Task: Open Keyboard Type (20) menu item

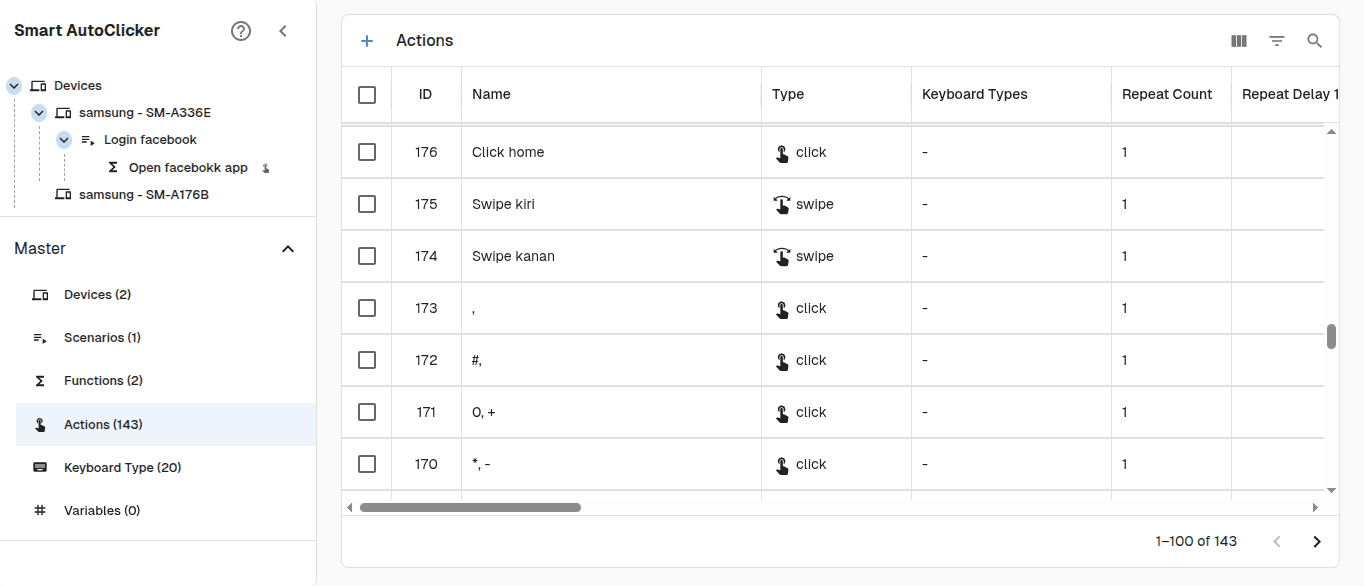Action: pos(122,468)
